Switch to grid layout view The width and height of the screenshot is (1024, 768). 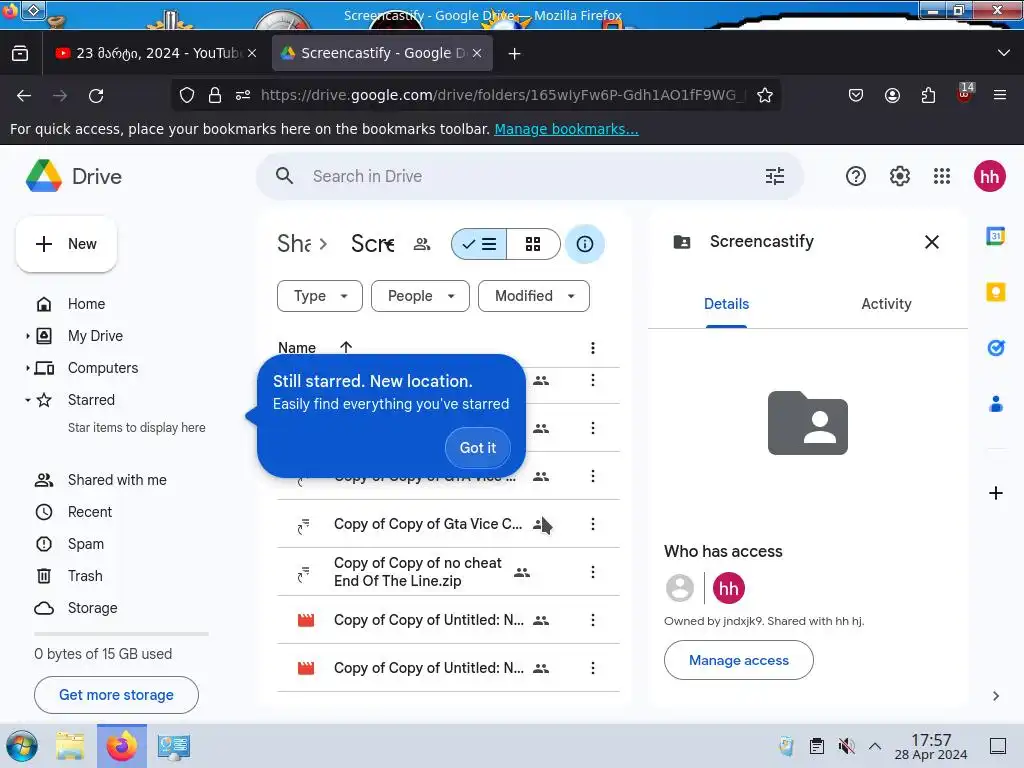click(x=533, y=244)
